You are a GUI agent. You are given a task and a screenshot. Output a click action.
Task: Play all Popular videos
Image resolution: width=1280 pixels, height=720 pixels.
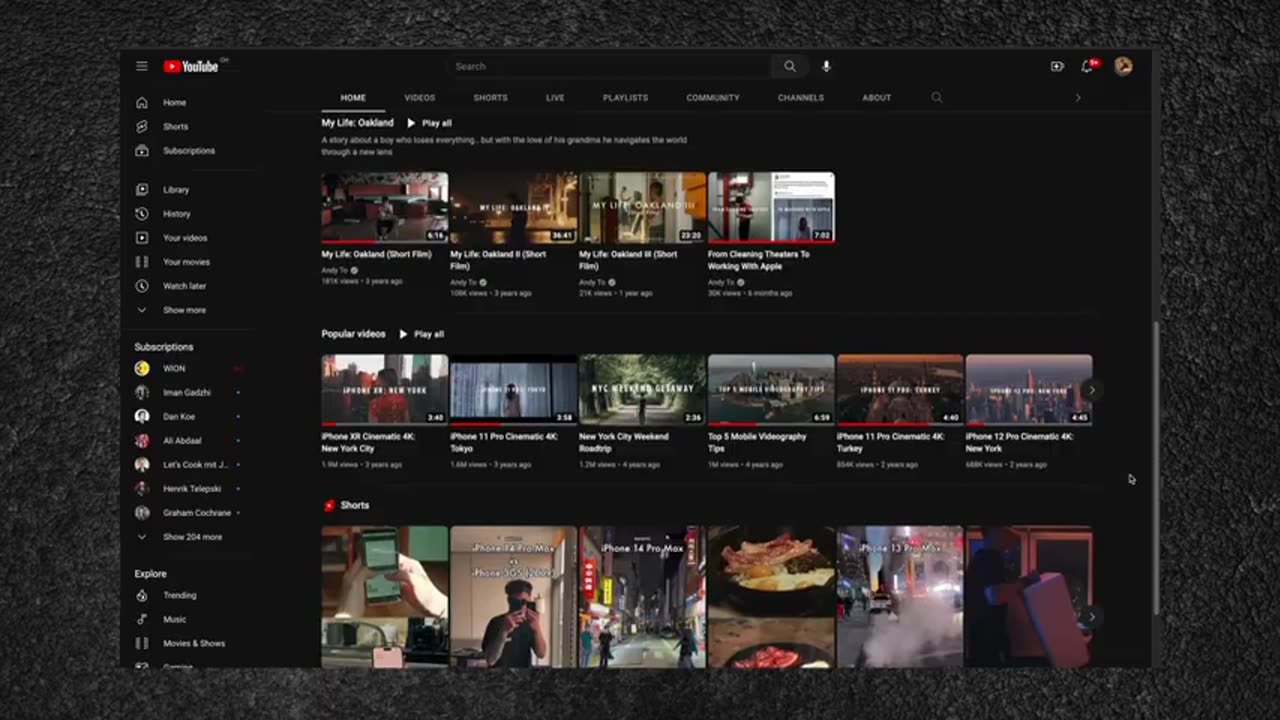tap(421, 334)
